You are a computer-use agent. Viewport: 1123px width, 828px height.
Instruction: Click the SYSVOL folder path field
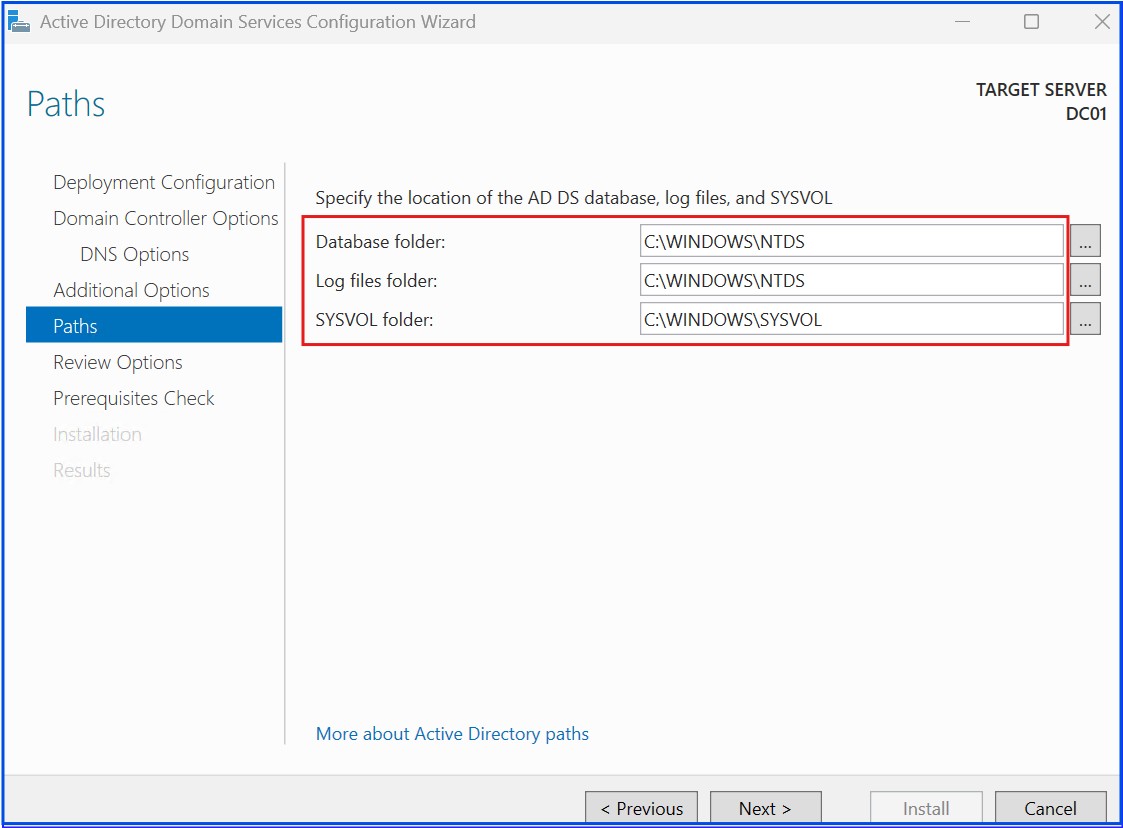(x=850, y=319)
